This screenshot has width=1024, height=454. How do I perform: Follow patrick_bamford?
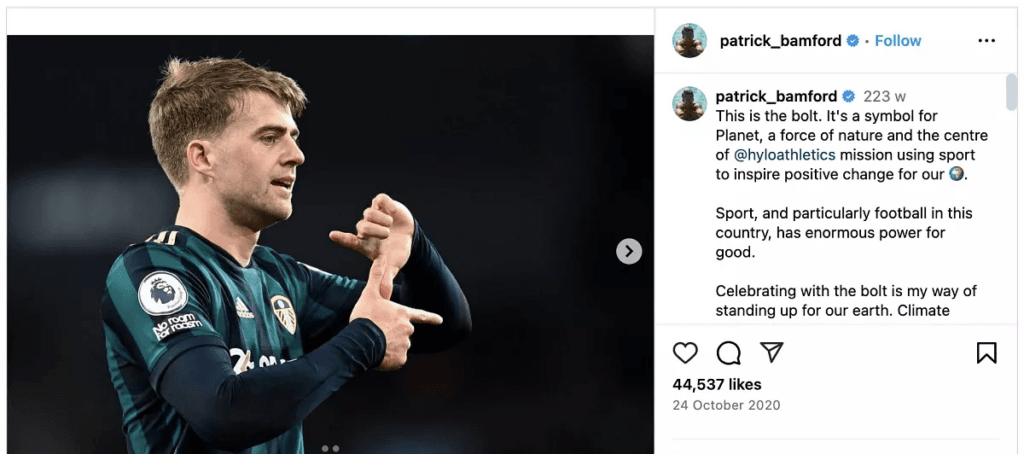(x=898, y=41)
